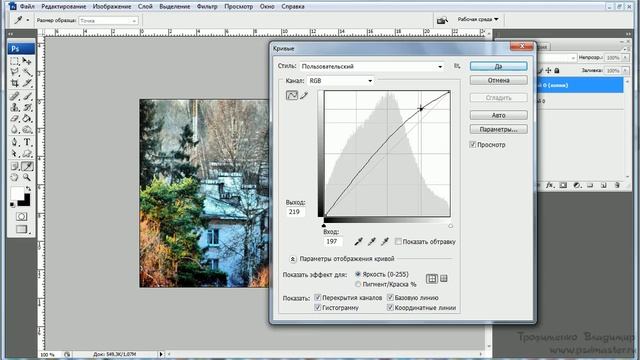Open the Стиль preset dropdown
The height and width of the screenshot is (360, 640).
373,66
